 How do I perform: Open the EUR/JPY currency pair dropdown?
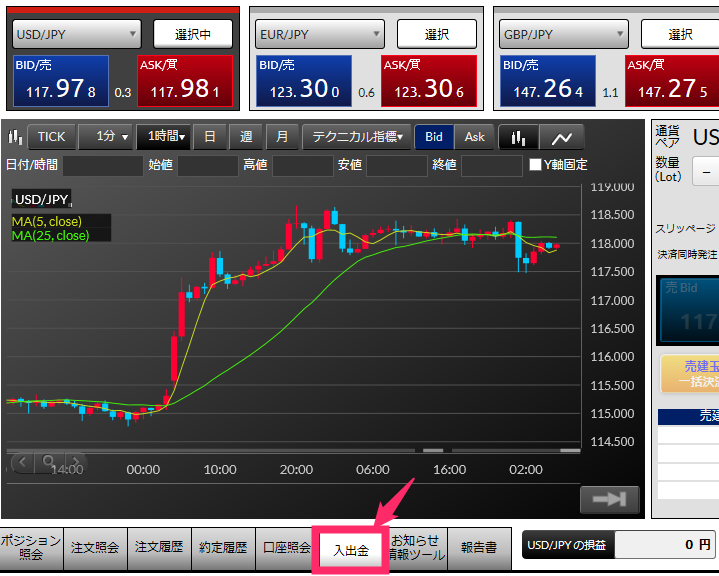(x=320, y=34)
